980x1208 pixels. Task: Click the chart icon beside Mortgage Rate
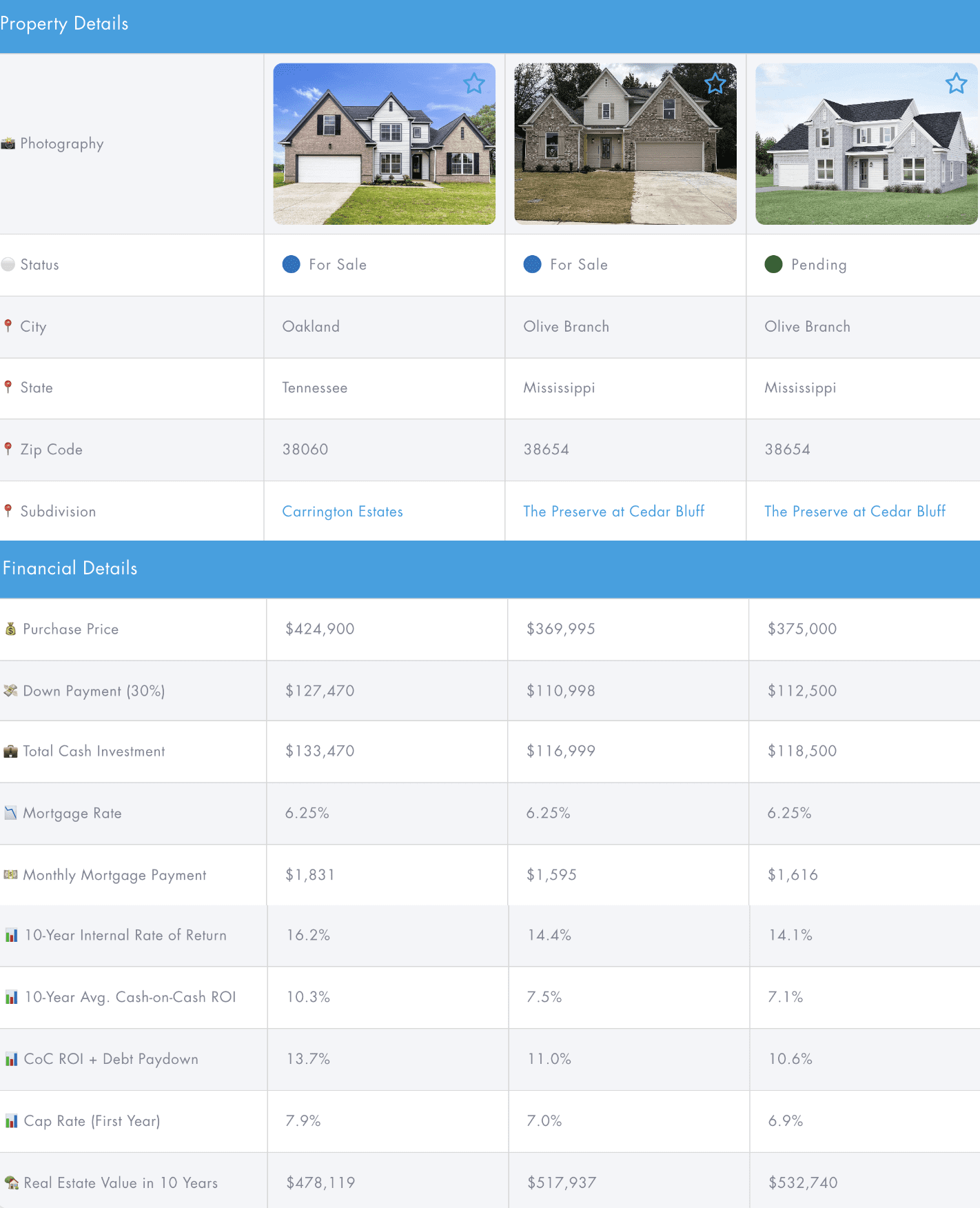pyautogui.click(x=10, y=813)
